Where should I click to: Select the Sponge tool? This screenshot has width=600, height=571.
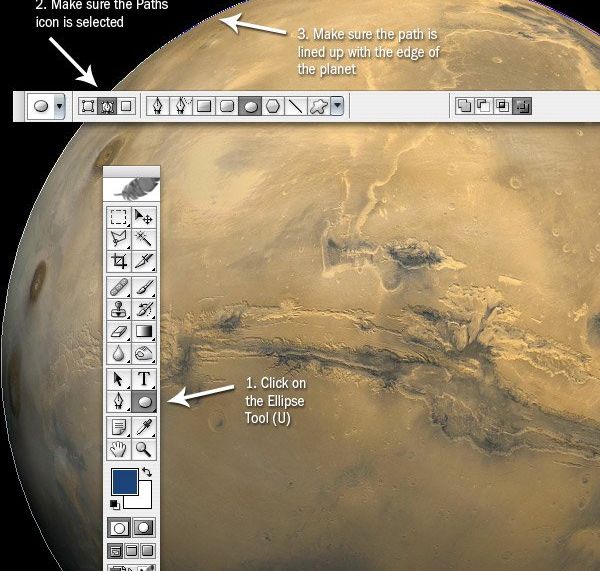(144, 354)
